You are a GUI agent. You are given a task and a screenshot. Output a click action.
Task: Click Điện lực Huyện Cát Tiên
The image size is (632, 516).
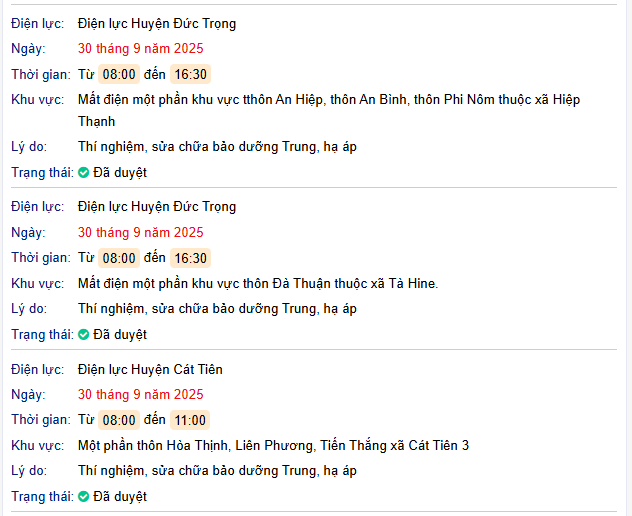[x=149, y=369]
